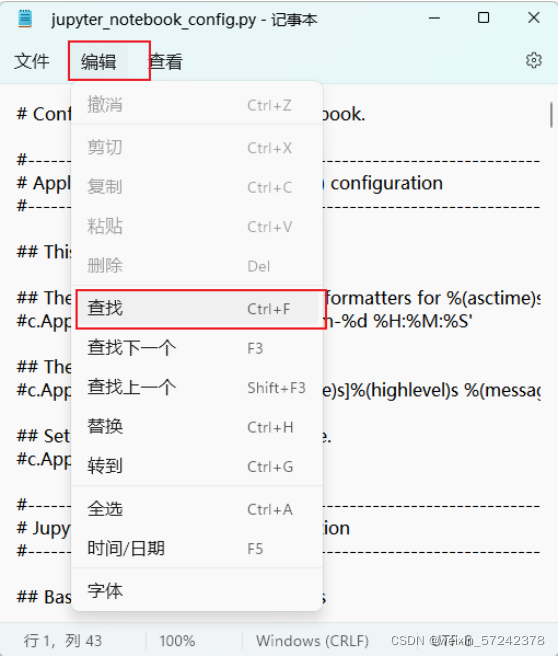Select 替换 from the edit menu

coord(198,427)
